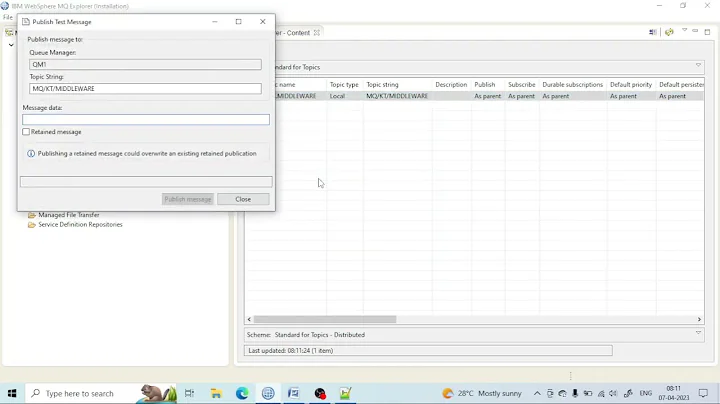The height and width of the screenshot is (404, 720).
Task: Click the MQ Explorer navigator tab icon
Action: point(9,33)
